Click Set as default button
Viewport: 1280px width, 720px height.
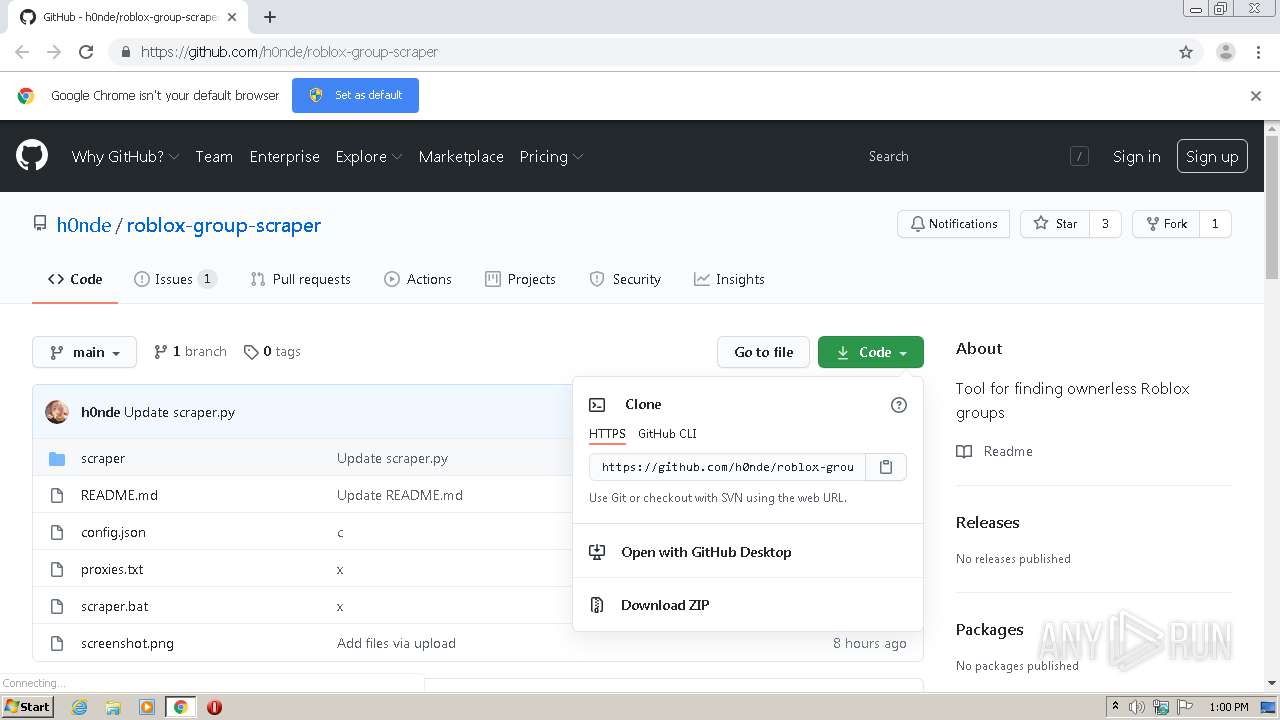pyautogui.click(x=355, y=95)
